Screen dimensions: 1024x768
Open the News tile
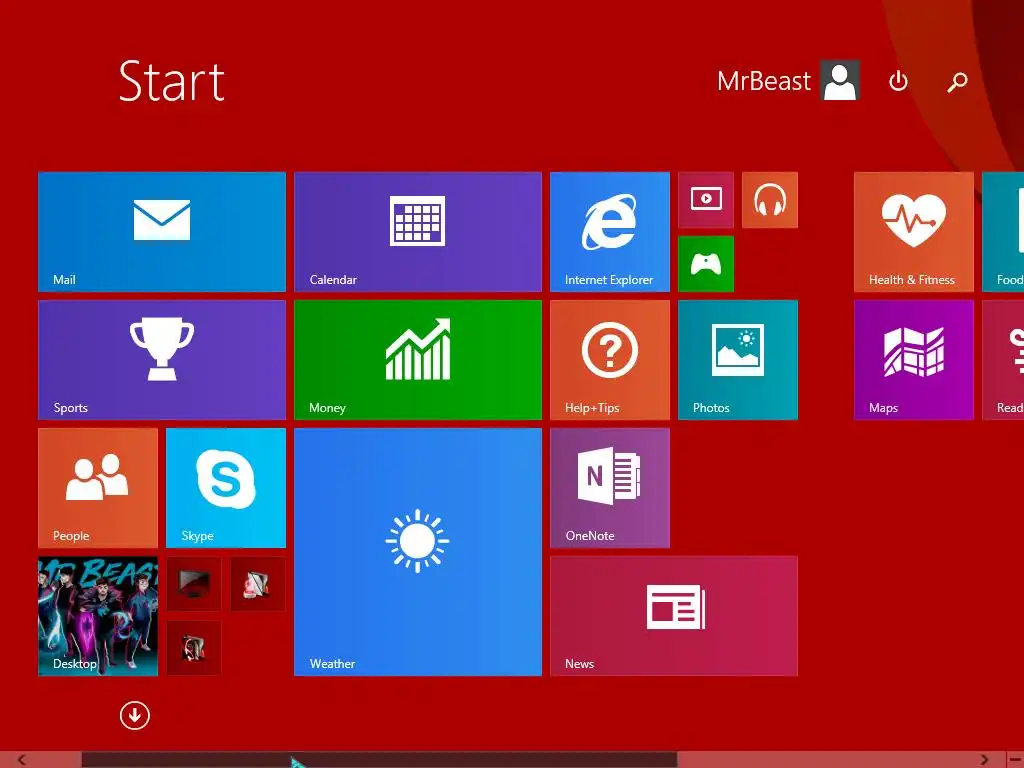674,616
